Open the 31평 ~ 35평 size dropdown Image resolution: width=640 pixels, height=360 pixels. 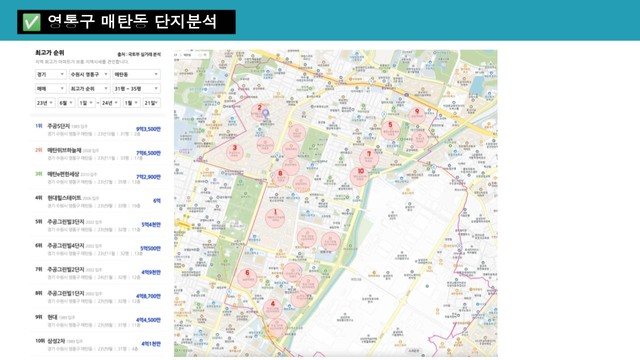136,89
